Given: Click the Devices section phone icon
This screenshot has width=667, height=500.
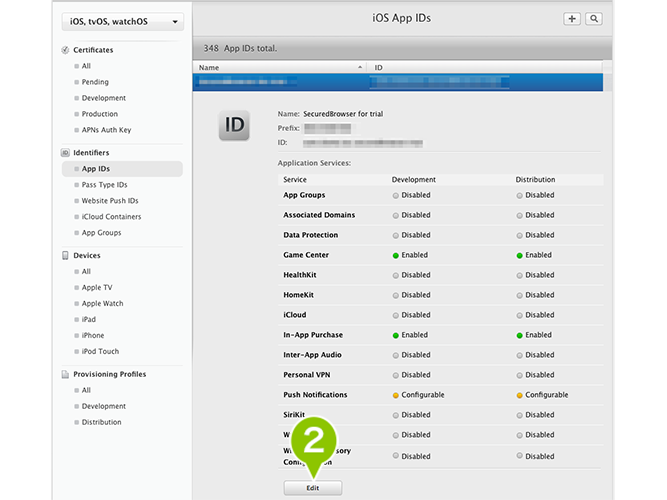Looking at the screenshot, I should tap(65, 255).
